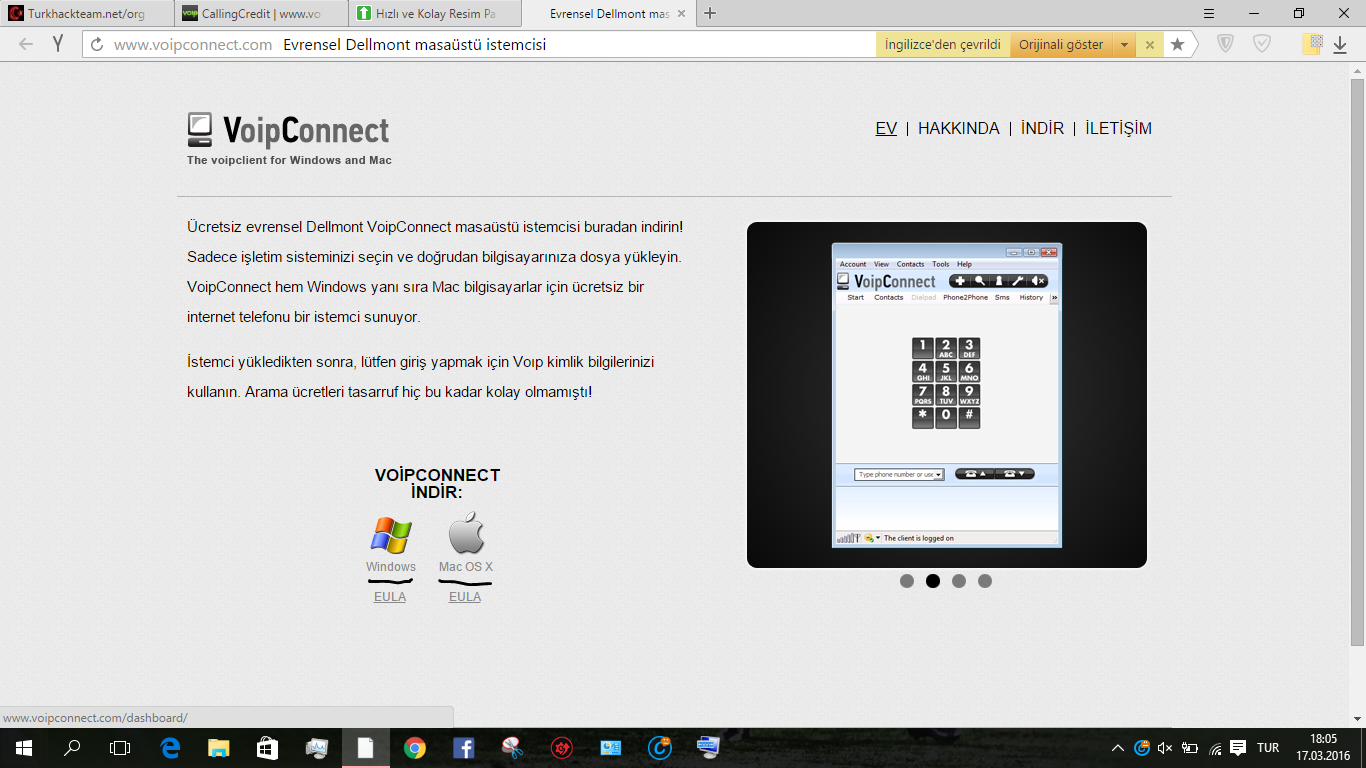1366x768 pixels.
Task: Open the EULA link under Windows
Action: [x=390, y=597]
